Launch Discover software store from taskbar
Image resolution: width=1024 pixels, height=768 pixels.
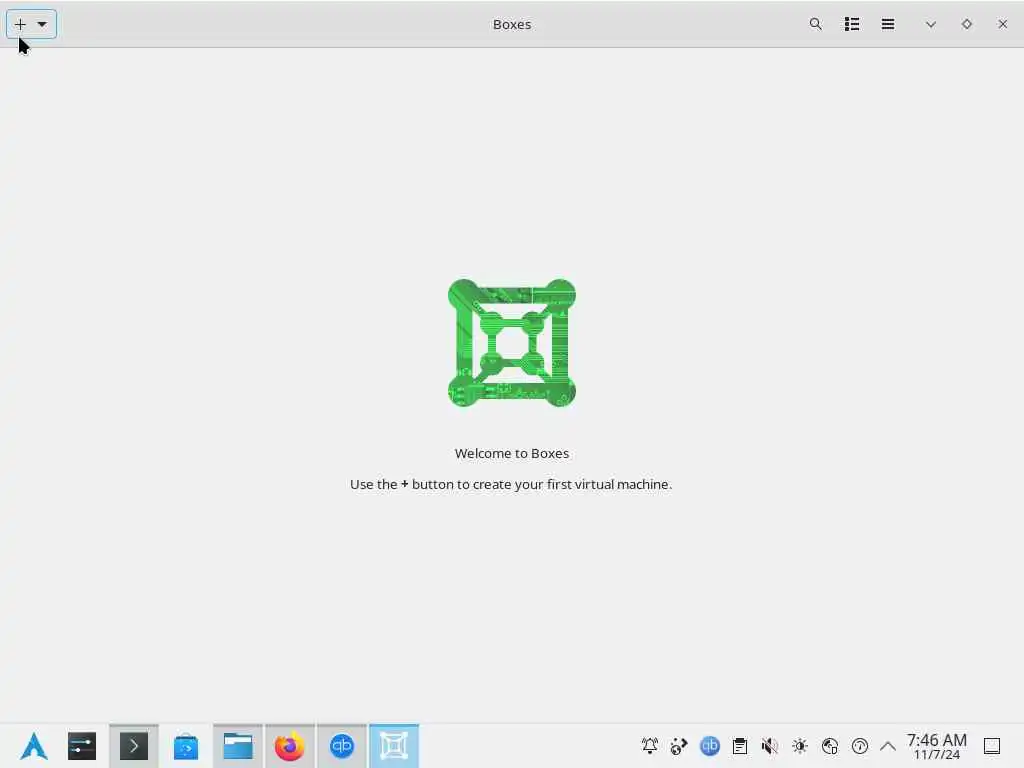tap(185, 746)
